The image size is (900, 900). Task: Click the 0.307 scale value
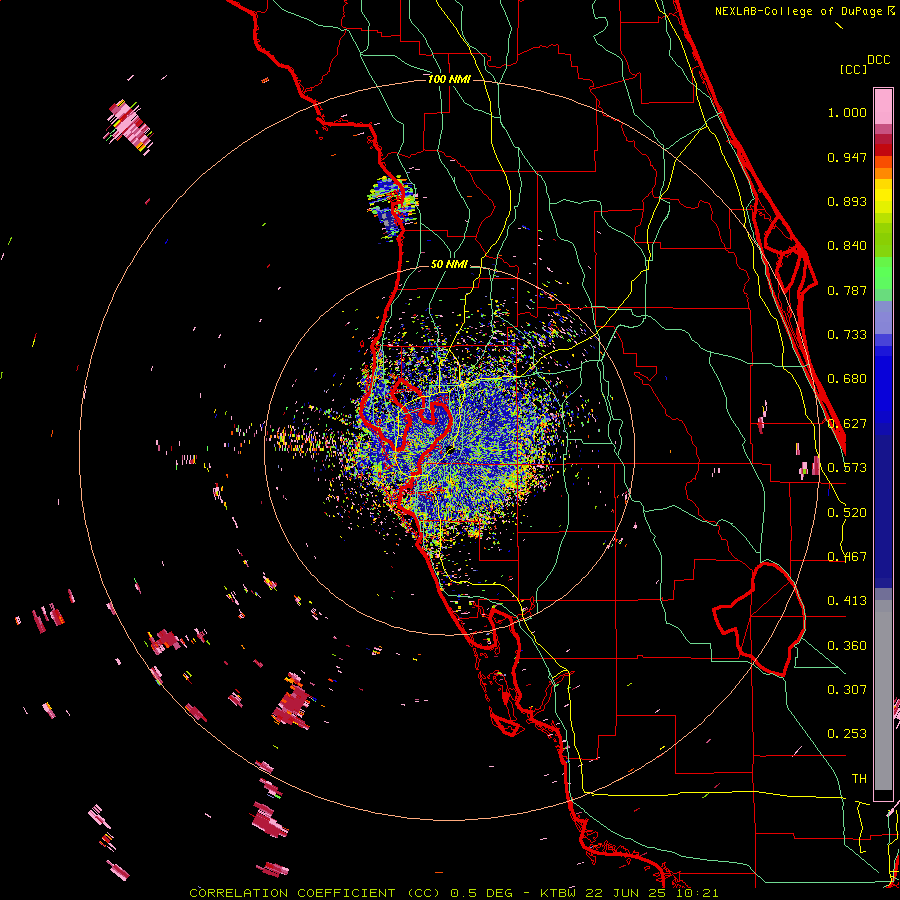[x=847, y=690]
